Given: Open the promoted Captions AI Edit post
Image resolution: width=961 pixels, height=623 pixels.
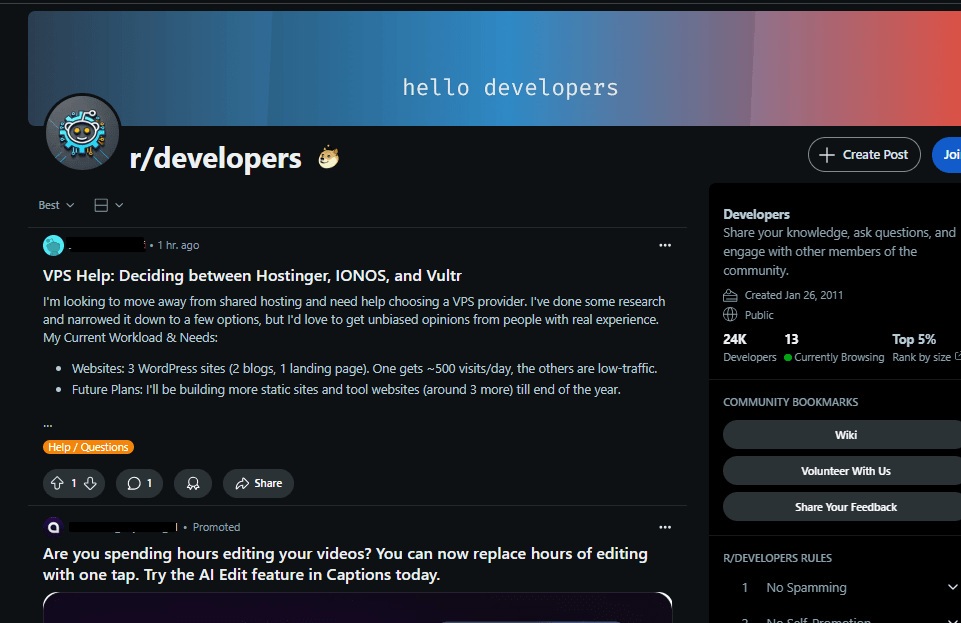Looking at the screenshot, I should [345, 564].
